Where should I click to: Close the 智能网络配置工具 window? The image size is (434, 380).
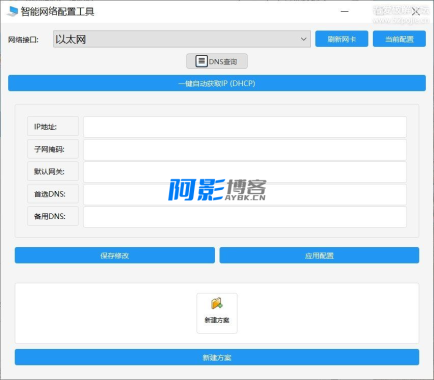point(415,12)
